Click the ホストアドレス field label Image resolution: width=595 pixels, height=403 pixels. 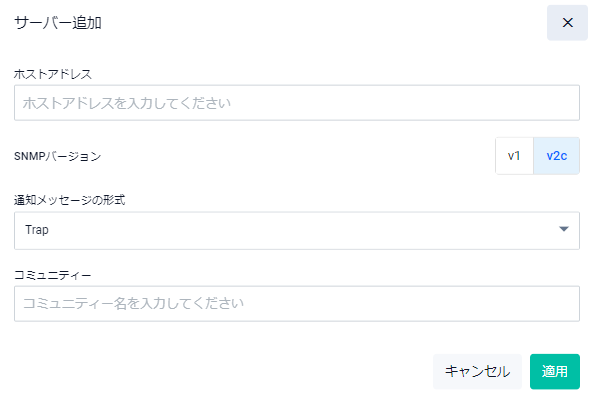coord(53,74)
